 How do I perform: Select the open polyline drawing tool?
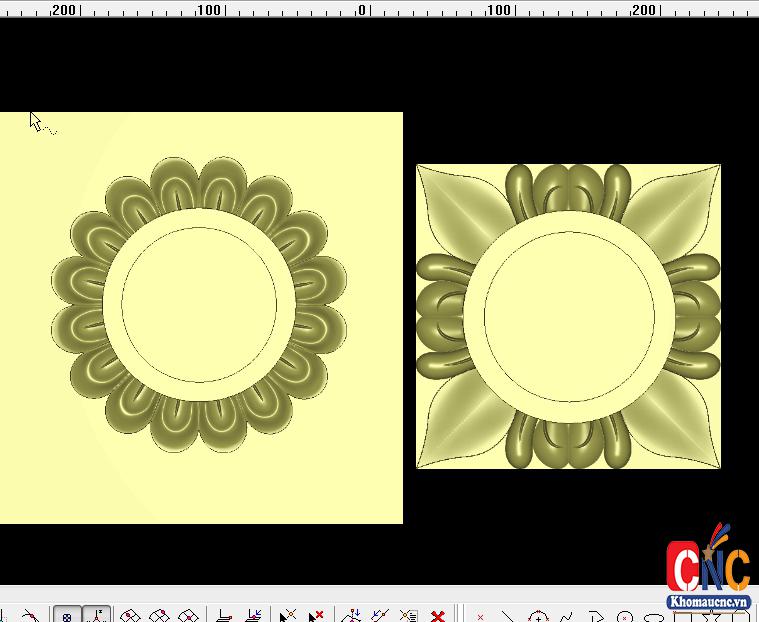tap(596, 616)
